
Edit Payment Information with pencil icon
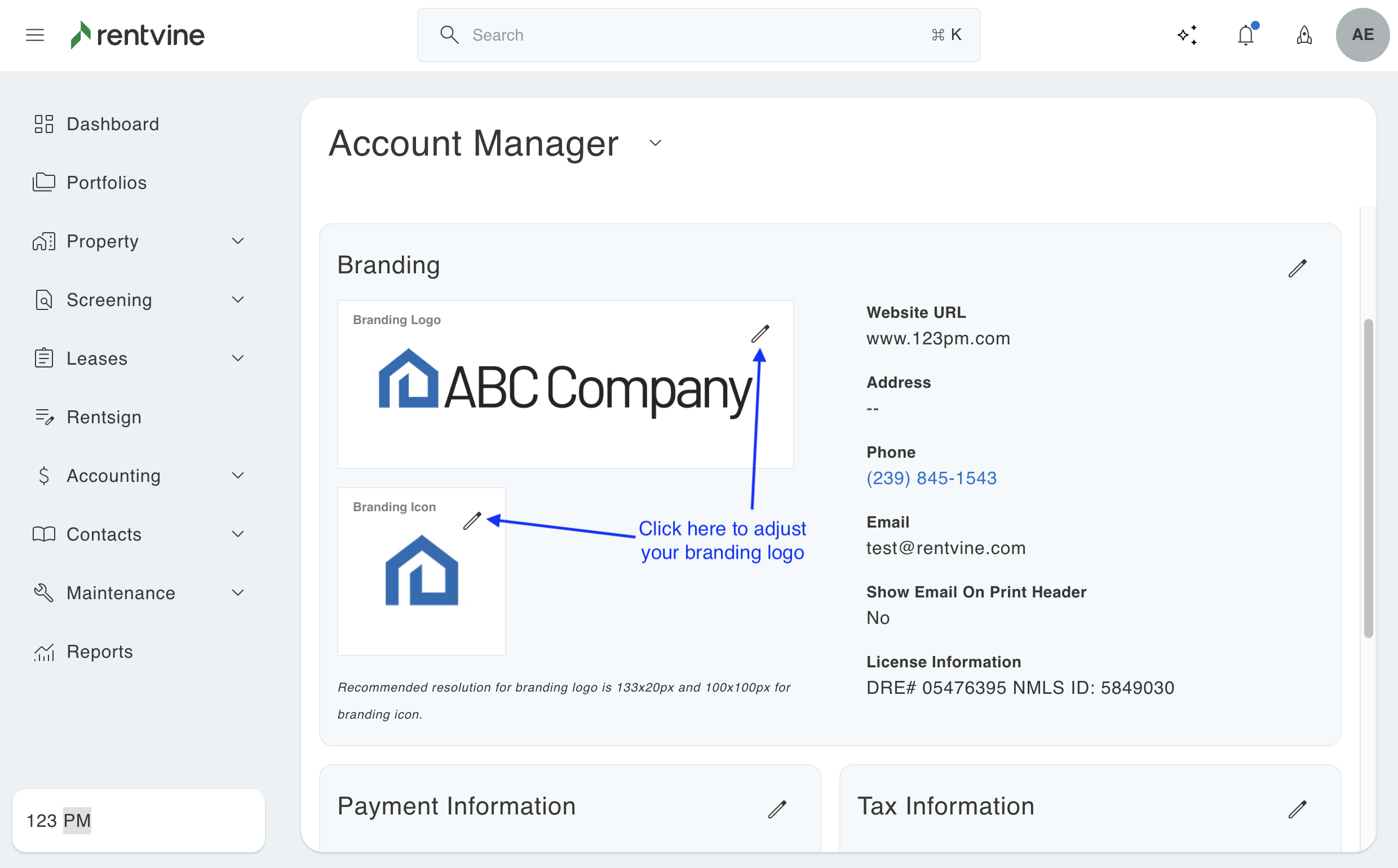coord(777,809)
